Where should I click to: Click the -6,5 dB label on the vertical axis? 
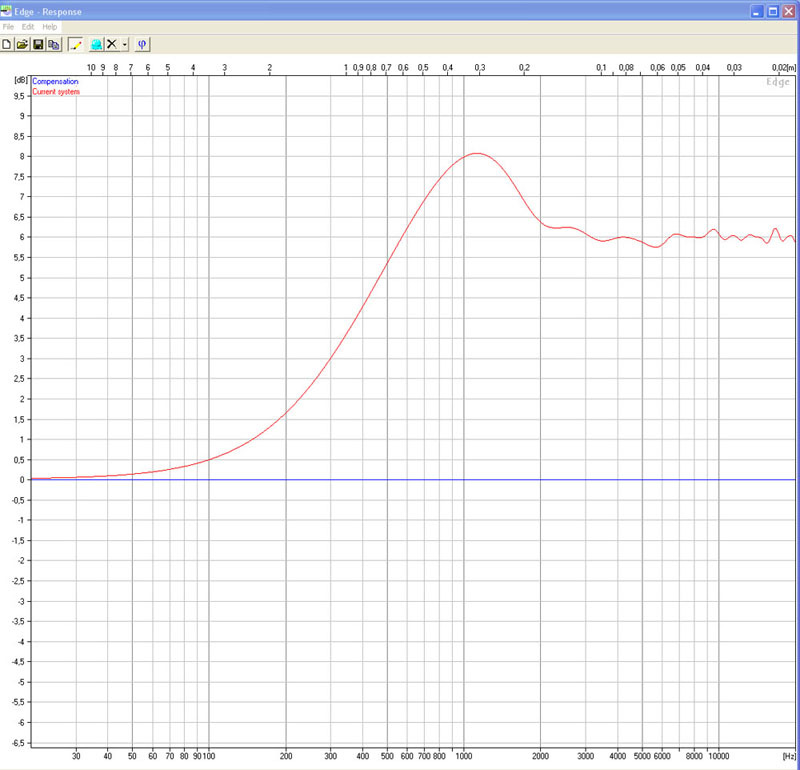click(x=18, y=743)
